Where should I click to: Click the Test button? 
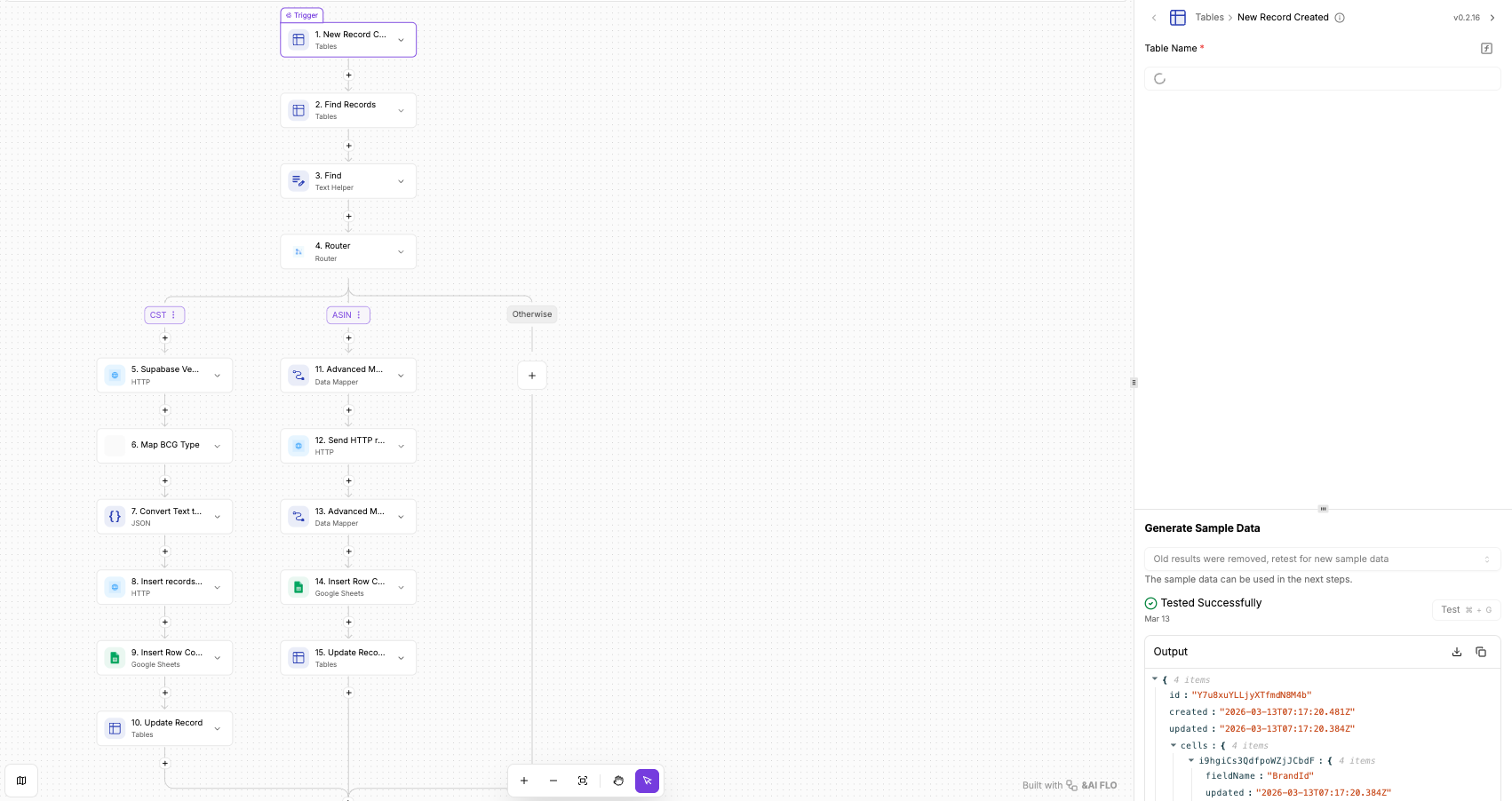click(x=1466, y=610)
